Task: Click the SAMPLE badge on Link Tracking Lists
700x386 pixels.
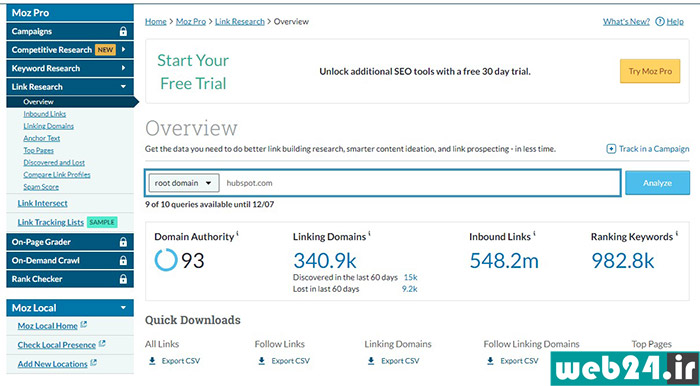Action: coord(102,222)
